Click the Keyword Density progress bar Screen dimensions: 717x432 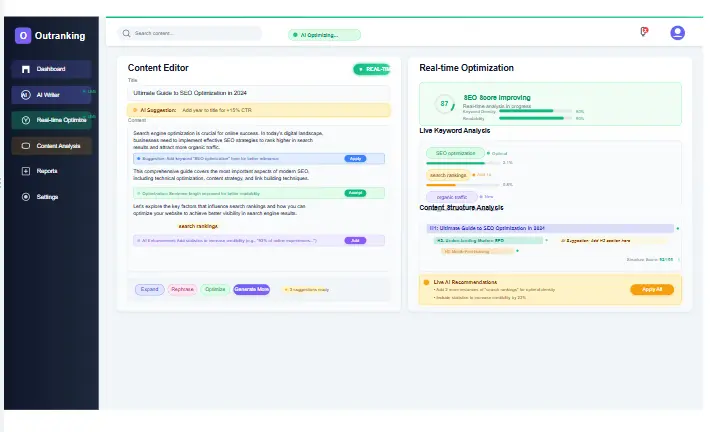535,111
